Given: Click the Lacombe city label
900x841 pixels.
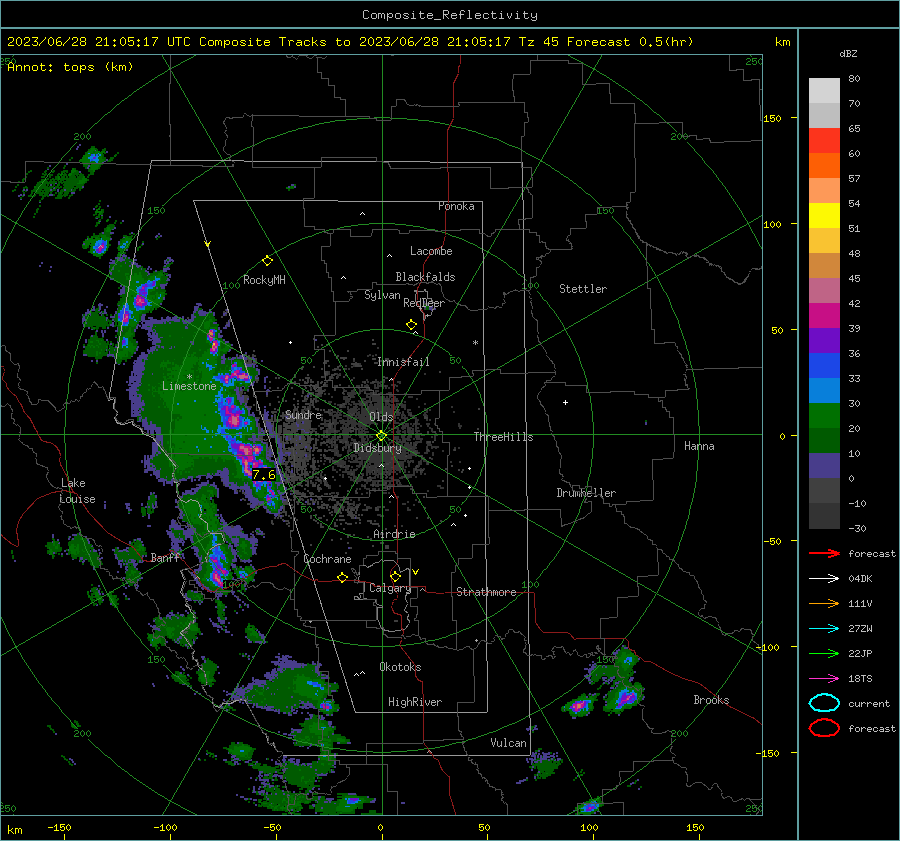Looking at the screenshot, I should 431,251.
